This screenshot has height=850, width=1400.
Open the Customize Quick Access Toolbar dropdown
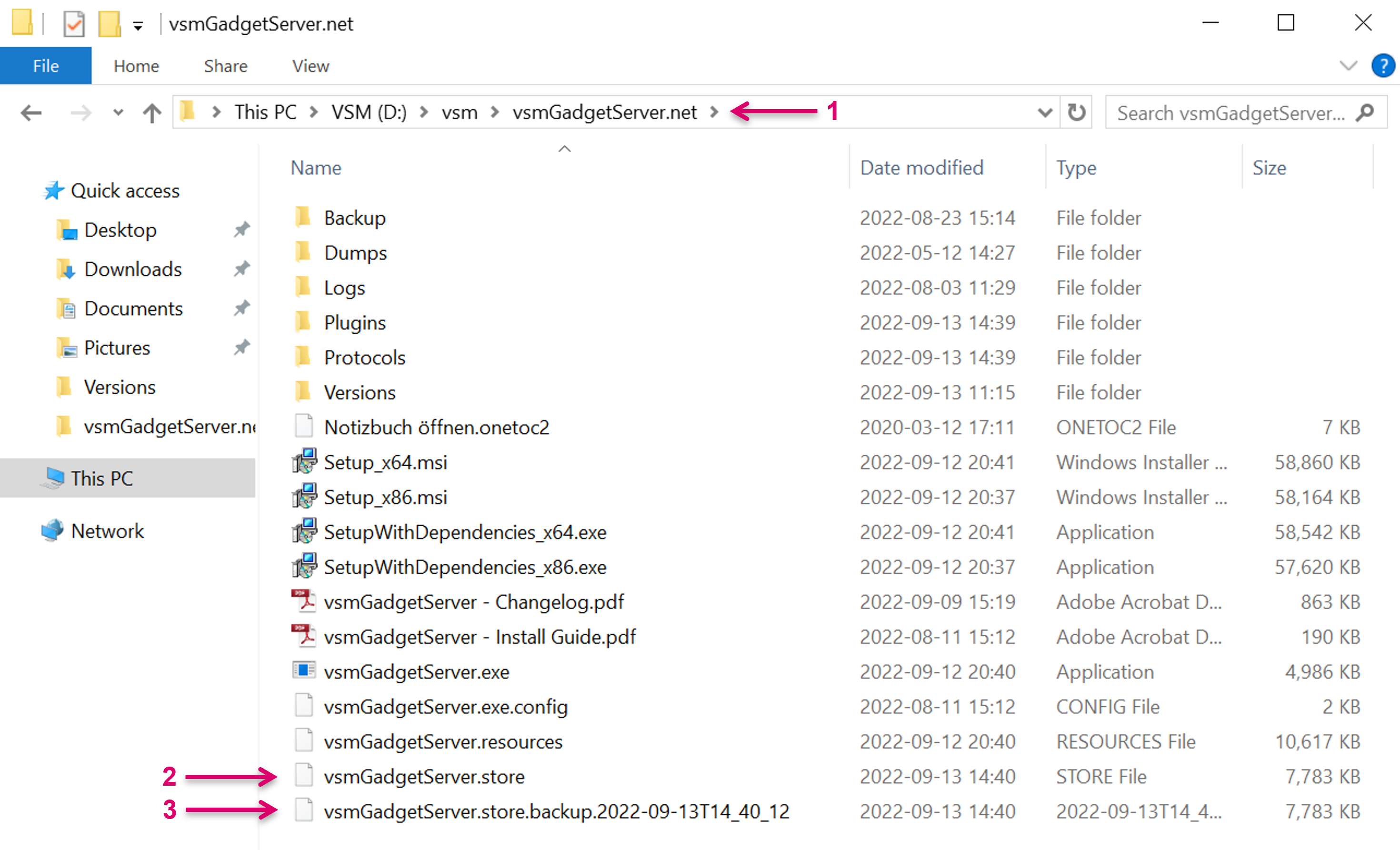click(138, 26)
